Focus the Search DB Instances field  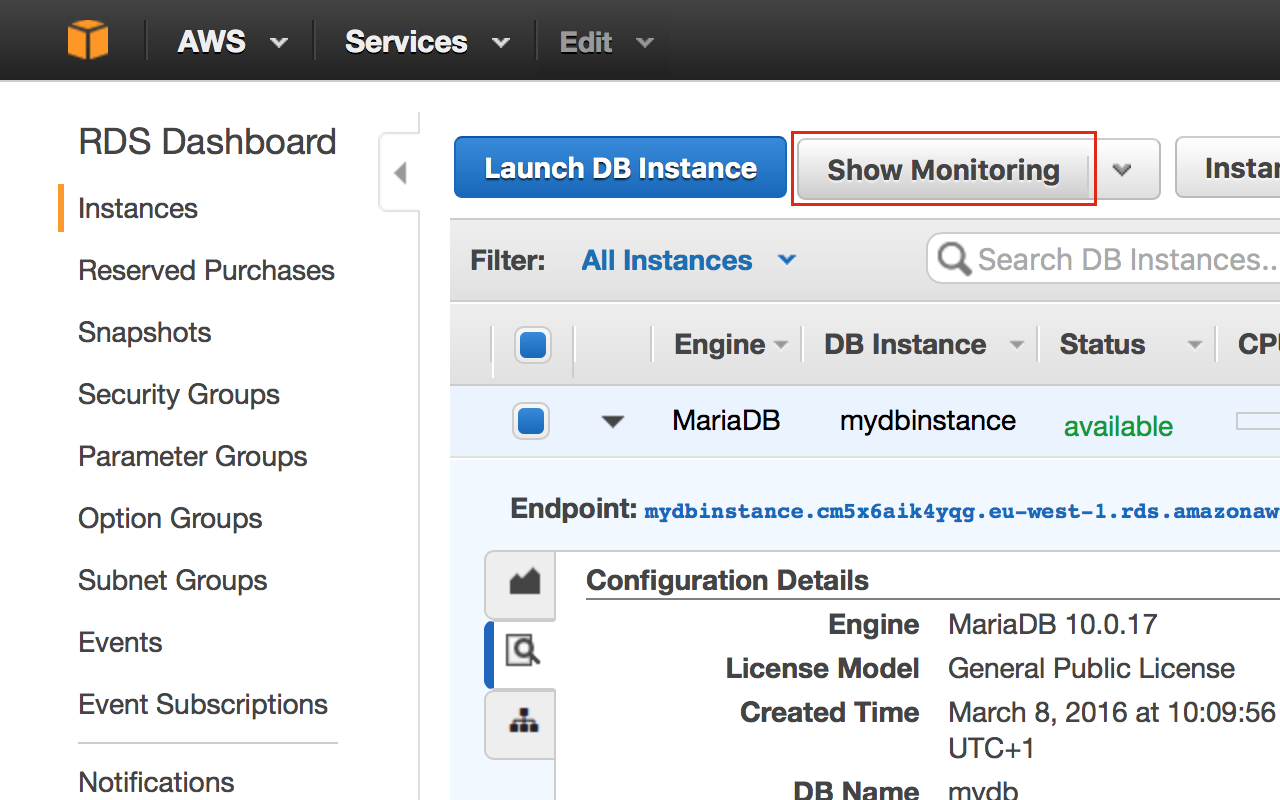pyautogui.click(x=1104, y=260)
